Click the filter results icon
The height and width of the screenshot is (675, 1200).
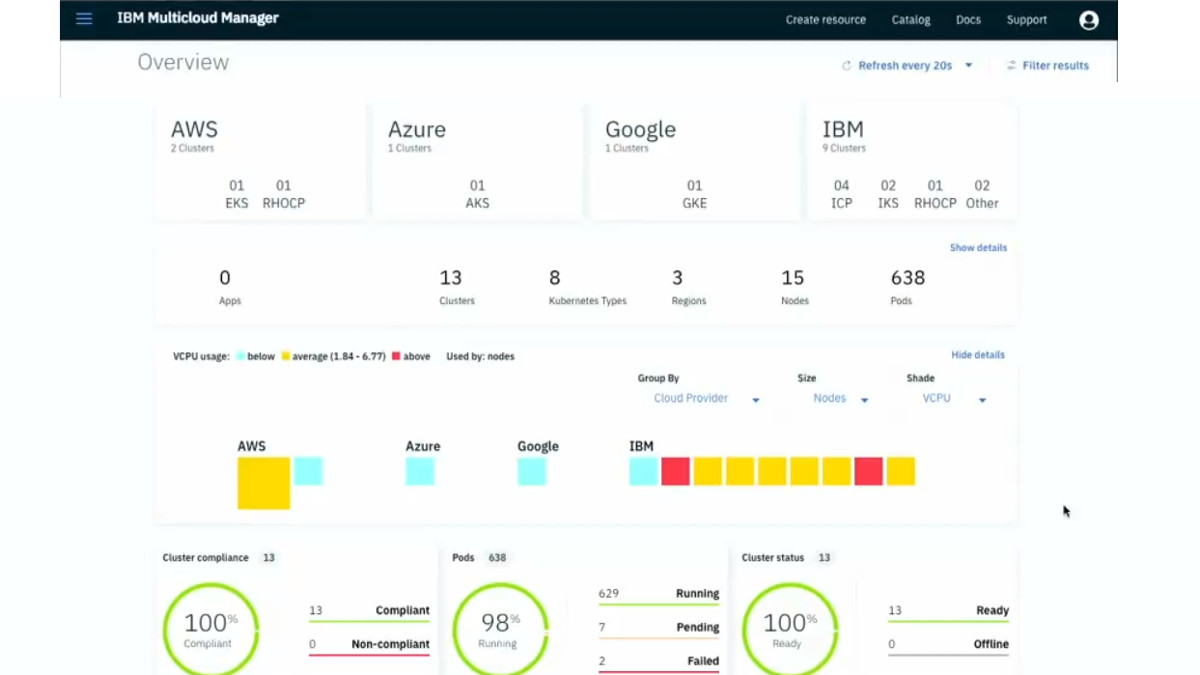coord(1011,66)
